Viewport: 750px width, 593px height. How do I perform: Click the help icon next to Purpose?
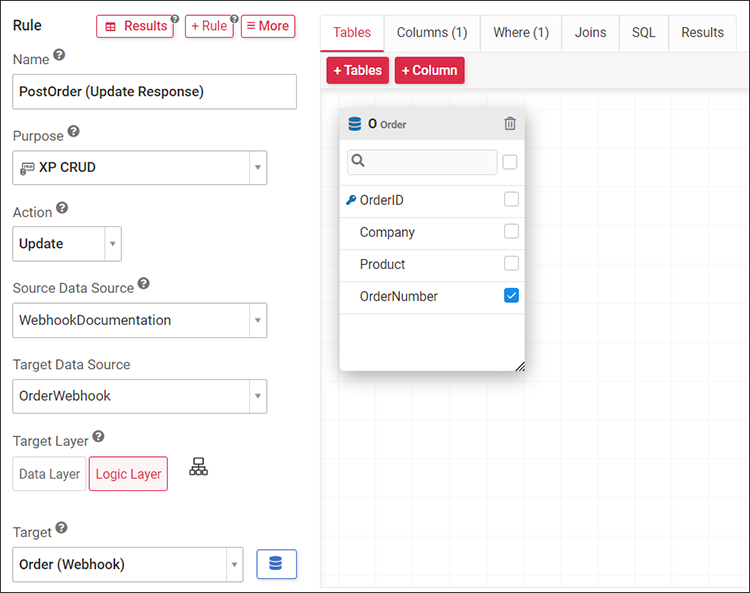tap(73, 132)
